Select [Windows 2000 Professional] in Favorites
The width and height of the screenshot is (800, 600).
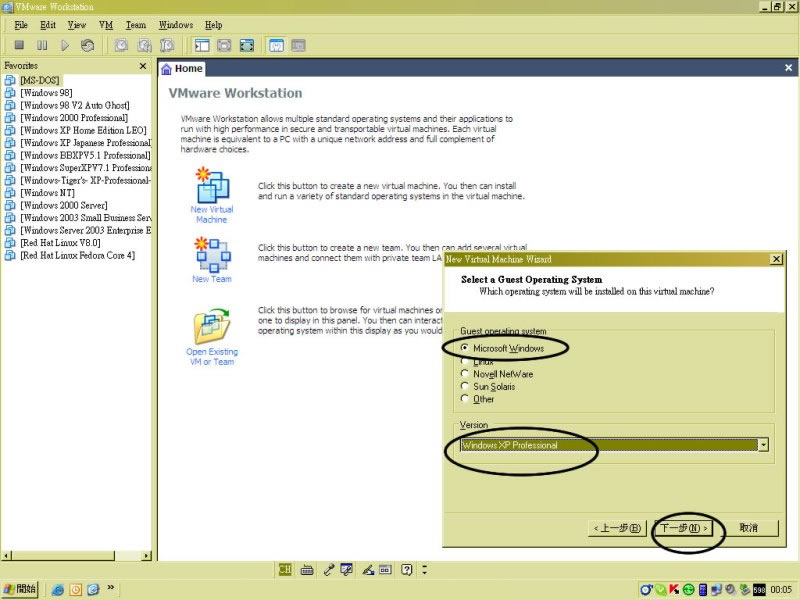coord(74,117)
